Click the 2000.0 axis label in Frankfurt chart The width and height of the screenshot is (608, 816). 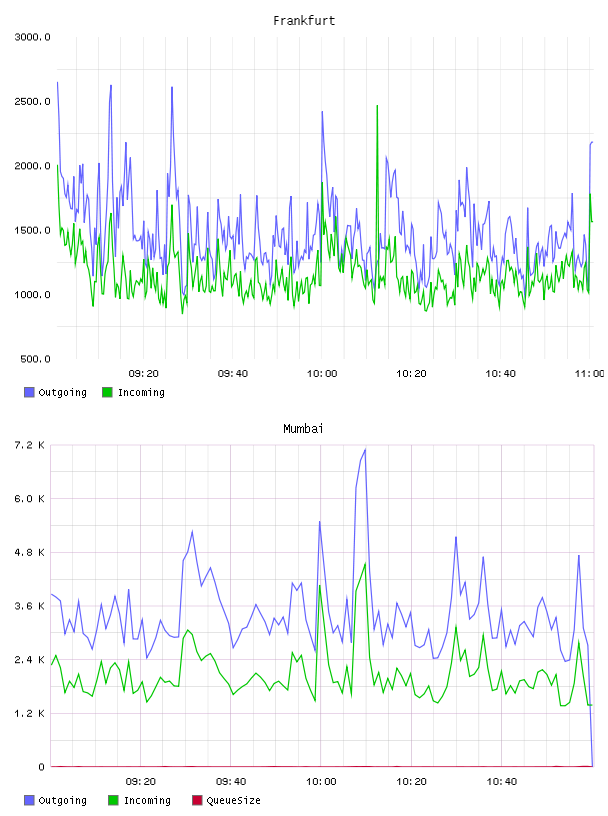click(x=32, y=166)
